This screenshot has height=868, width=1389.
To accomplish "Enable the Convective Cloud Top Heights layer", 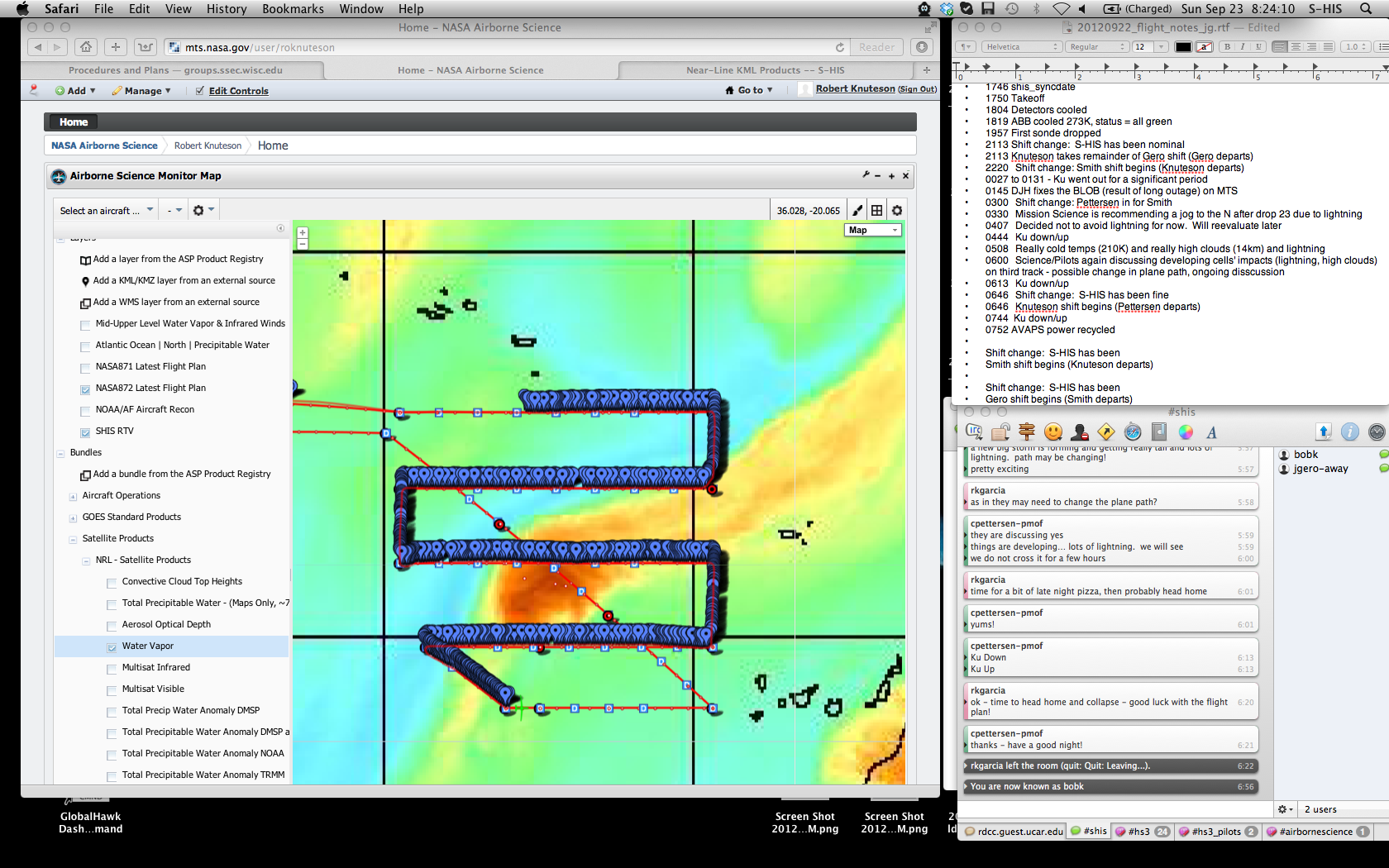I will [x=112, y=583].
